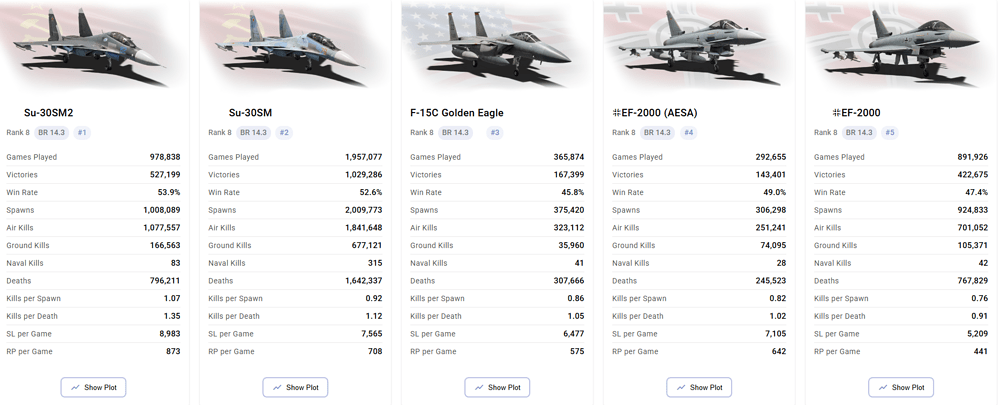
Task: Click the Show Plot chart icon under Su-30SM2
Action: click(75, 387)
